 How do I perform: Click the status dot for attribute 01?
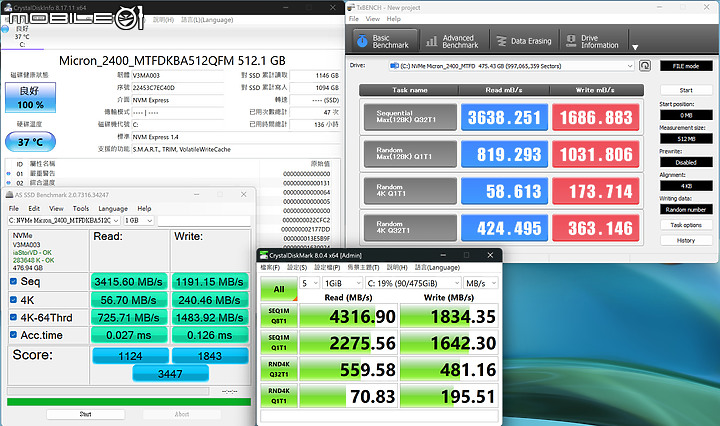(9, 174)
